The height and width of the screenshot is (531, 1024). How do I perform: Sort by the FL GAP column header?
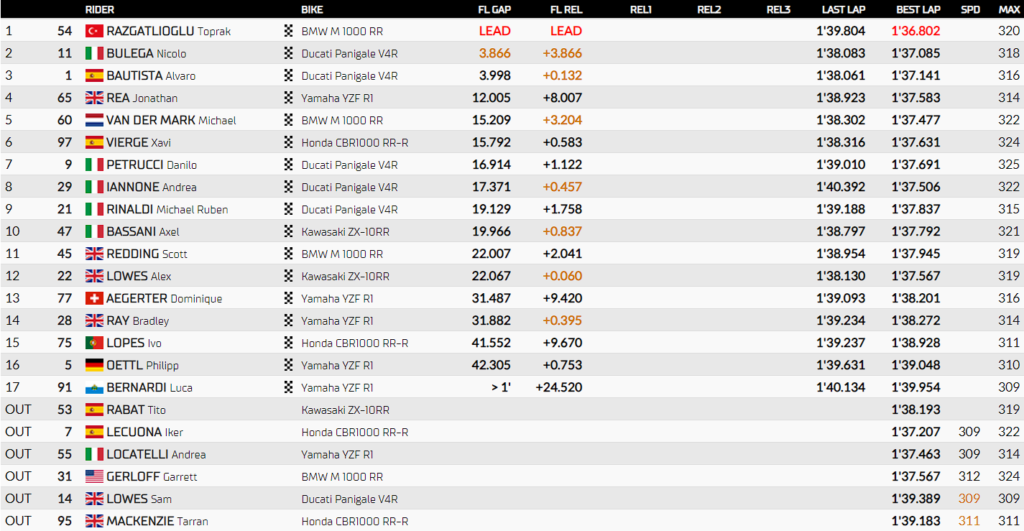(495, 9)
